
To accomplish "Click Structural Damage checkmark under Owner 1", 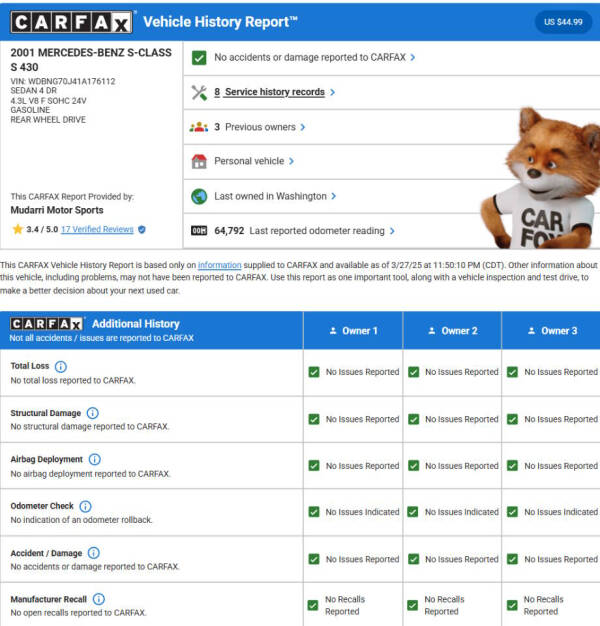I will 314,419.
